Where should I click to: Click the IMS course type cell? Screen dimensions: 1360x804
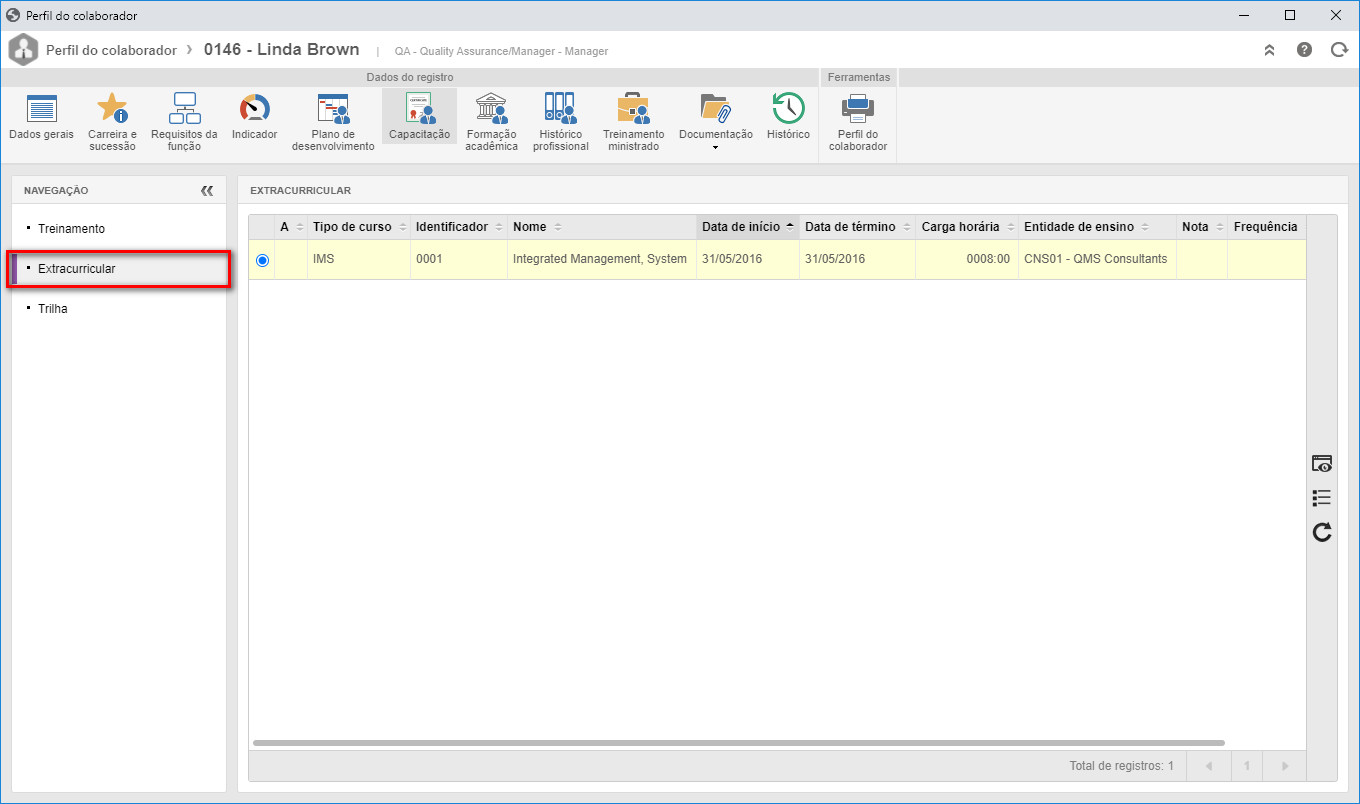(x=359, y=259)
